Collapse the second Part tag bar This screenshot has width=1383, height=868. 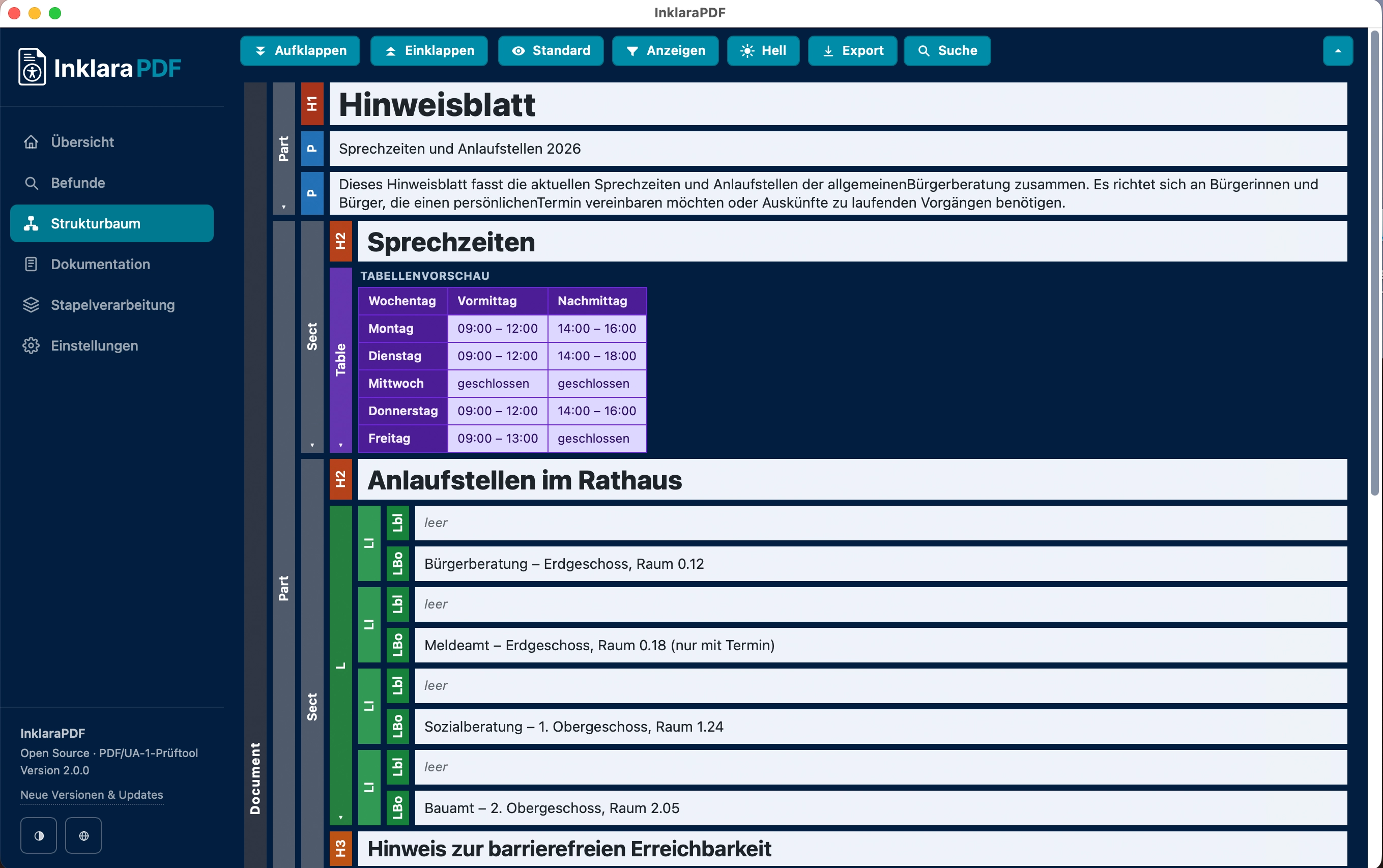[x=283, y=544]
